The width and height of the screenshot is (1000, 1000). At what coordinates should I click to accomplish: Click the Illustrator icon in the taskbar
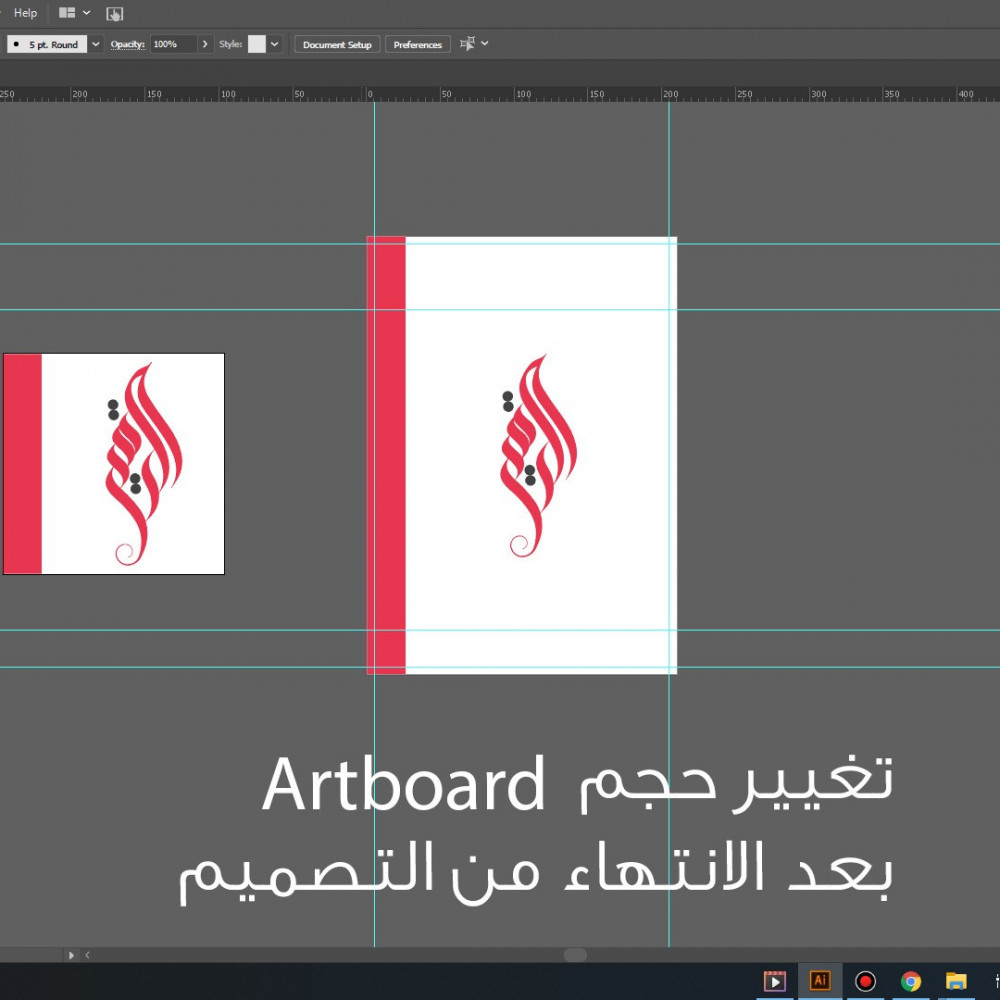pyautogui.click(x=820, y=981)
